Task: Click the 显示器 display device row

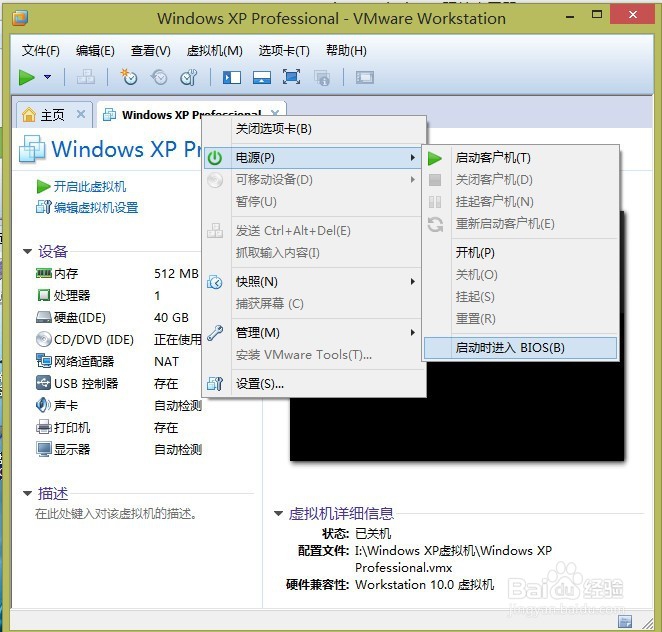Action: [118, 450]
